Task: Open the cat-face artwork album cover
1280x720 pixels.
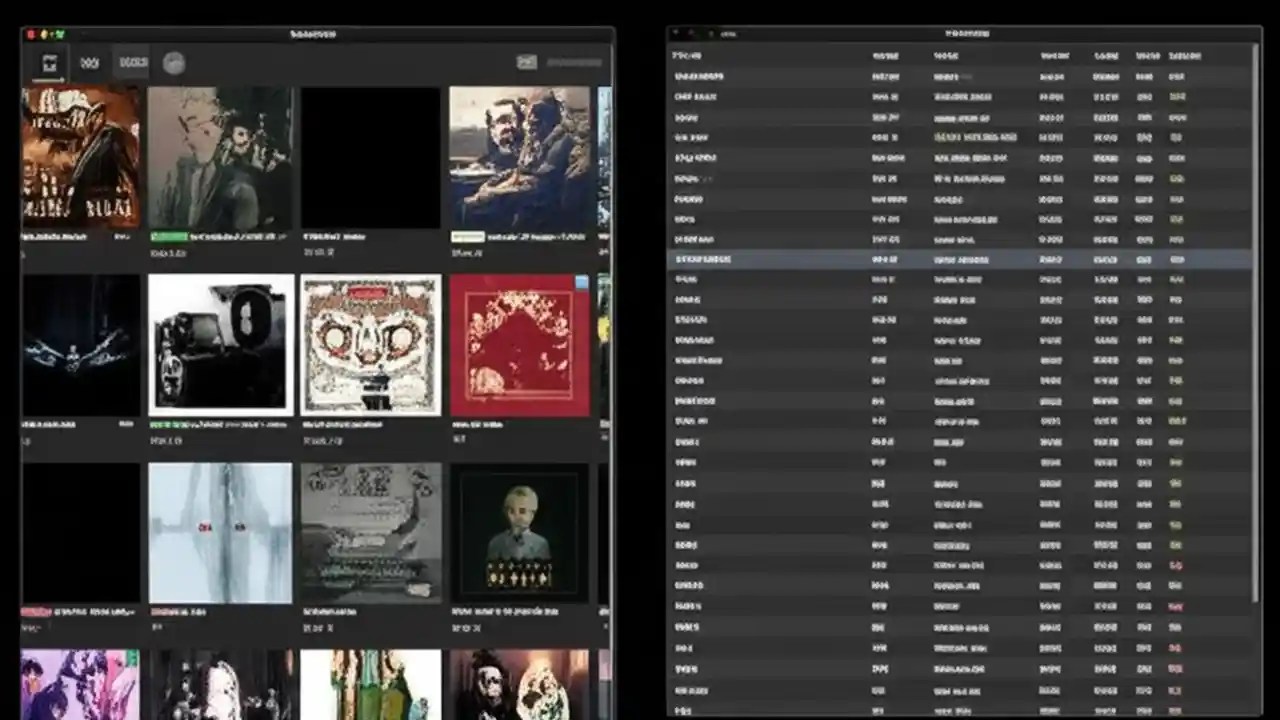Action: [370, 344]
